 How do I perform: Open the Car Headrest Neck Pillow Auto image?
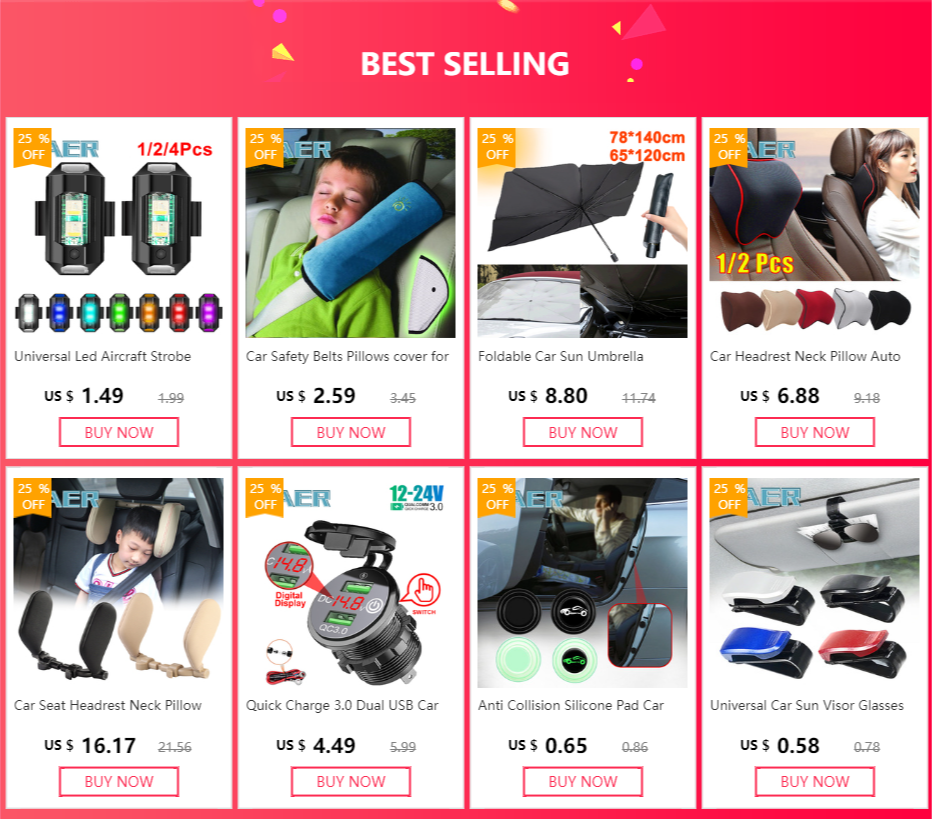814,233
